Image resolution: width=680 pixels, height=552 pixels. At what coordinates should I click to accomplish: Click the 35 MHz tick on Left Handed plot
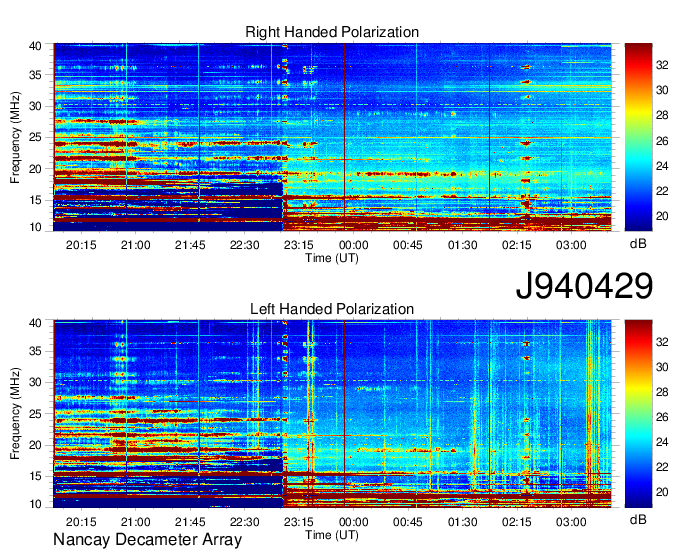coord(35,351)
